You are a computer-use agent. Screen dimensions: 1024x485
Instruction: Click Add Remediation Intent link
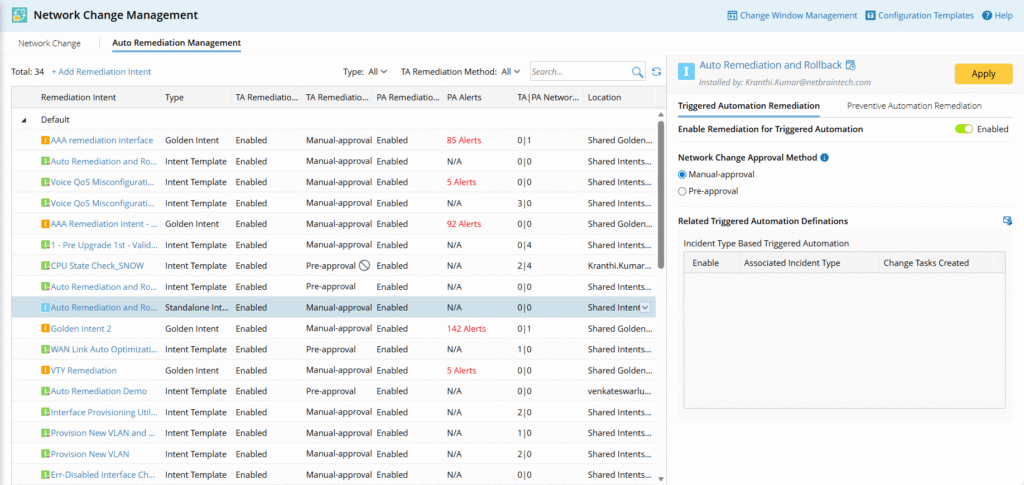(x=101, y=72)
